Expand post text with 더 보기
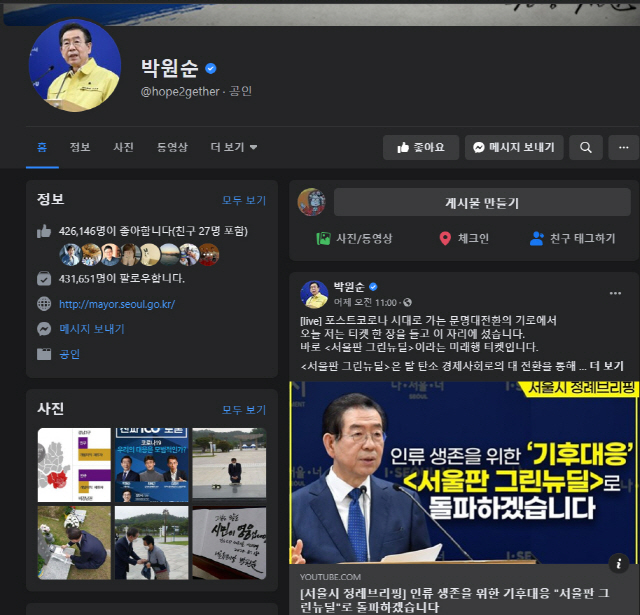The image size is (640, 615). (607, 366)
